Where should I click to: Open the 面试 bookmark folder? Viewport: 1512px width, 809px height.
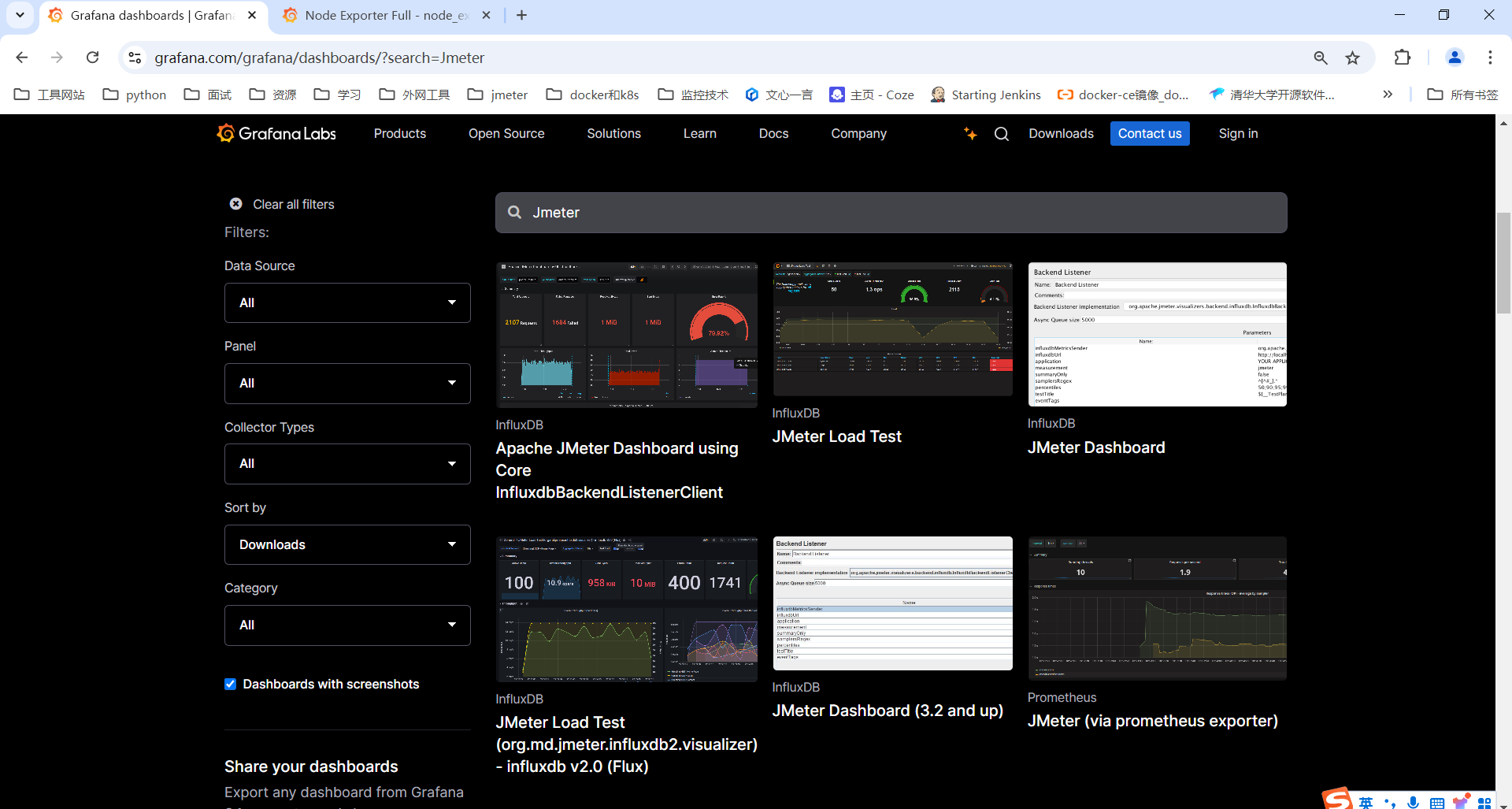tap(208, 95)
